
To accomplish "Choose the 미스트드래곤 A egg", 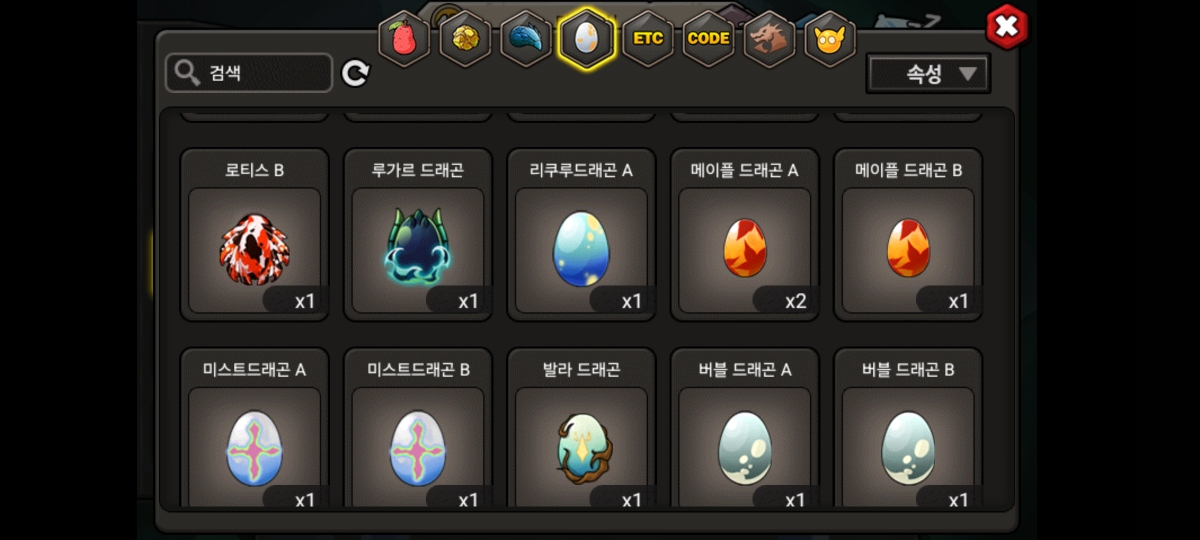I will tap(255, 428).
